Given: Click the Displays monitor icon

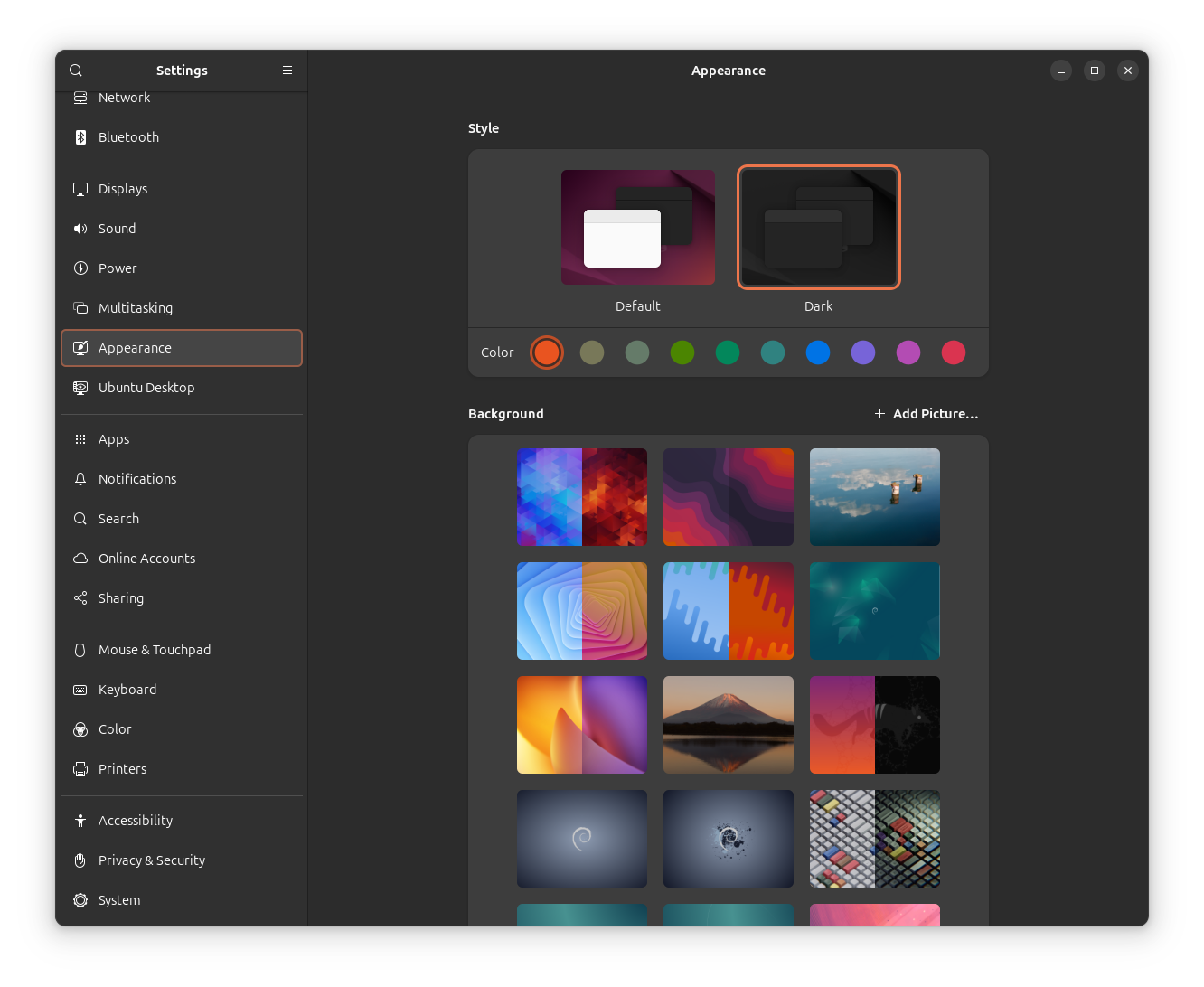Looking at the screenshot, I should (80, 189).
